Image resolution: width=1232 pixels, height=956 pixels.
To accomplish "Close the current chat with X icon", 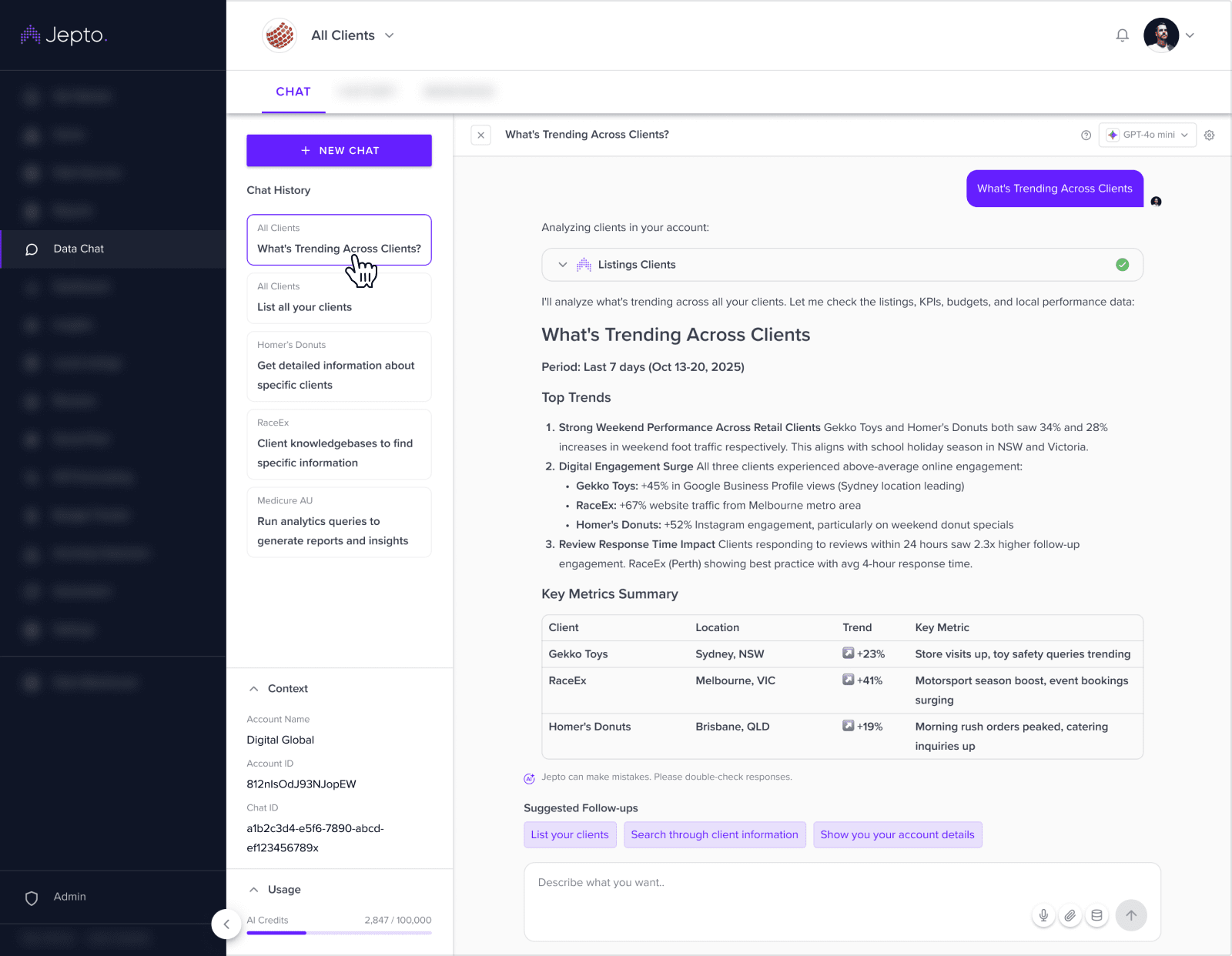I will click(481, 135).
